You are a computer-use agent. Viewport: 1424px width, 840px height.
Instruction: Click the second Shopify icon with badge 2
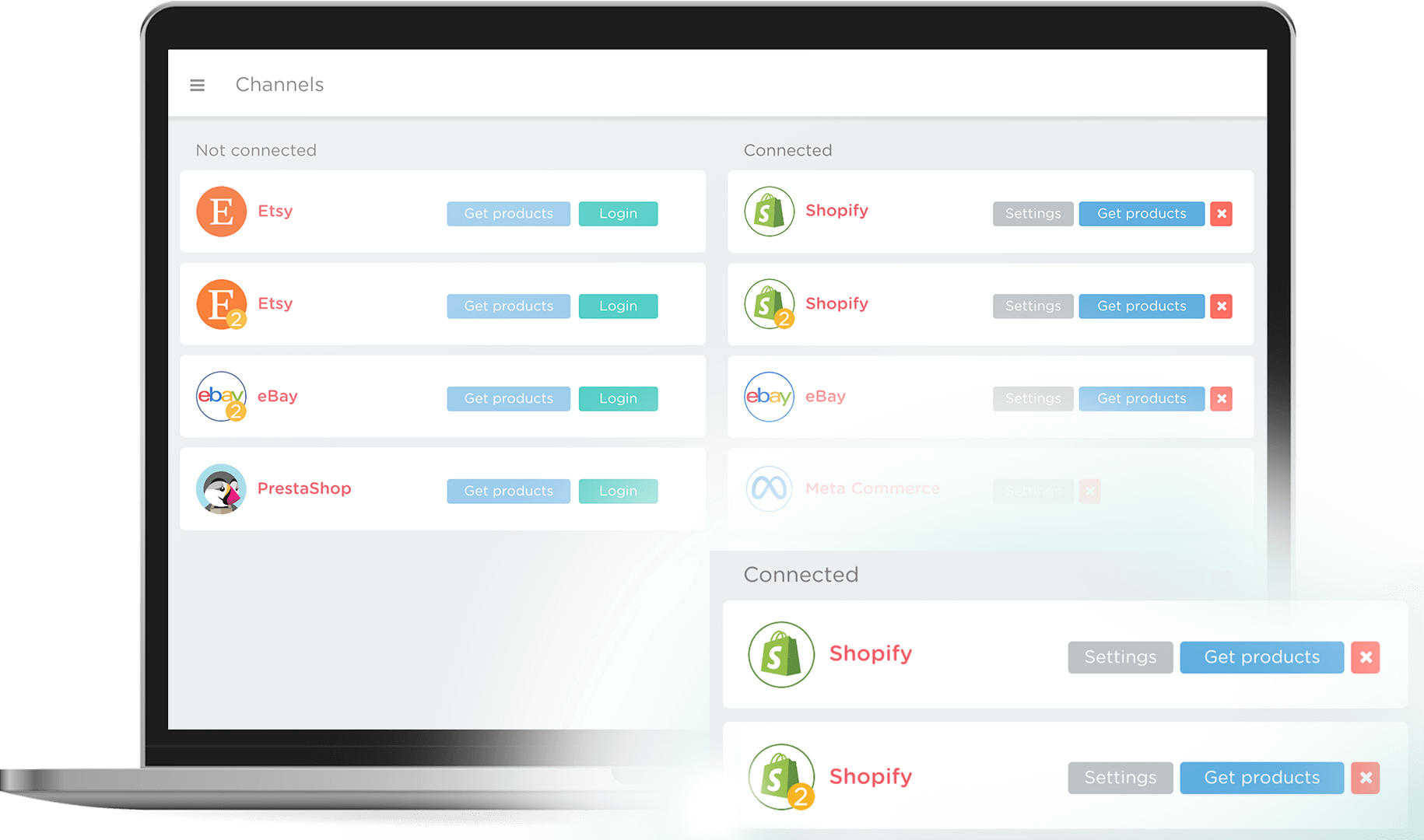click(x=769, y=303)
